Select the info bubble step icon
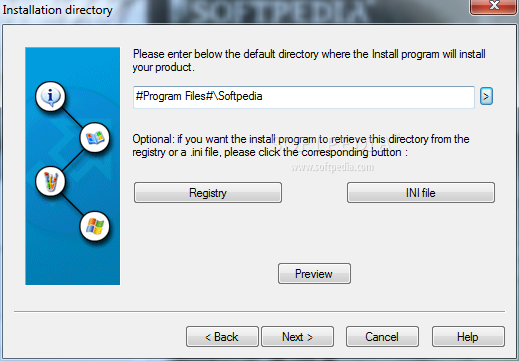The height and width of the screenshot is (361, 519). tap(50, 96)
